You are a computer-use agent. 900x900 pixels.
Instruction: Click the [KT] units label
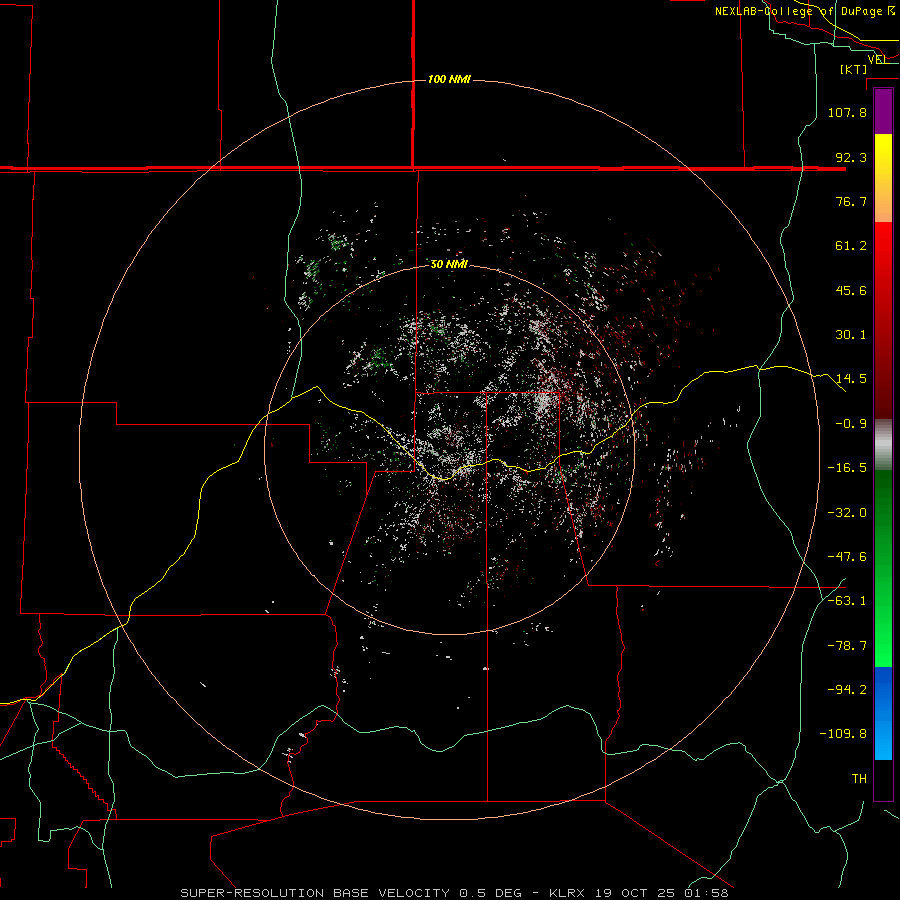coord(854,69)
